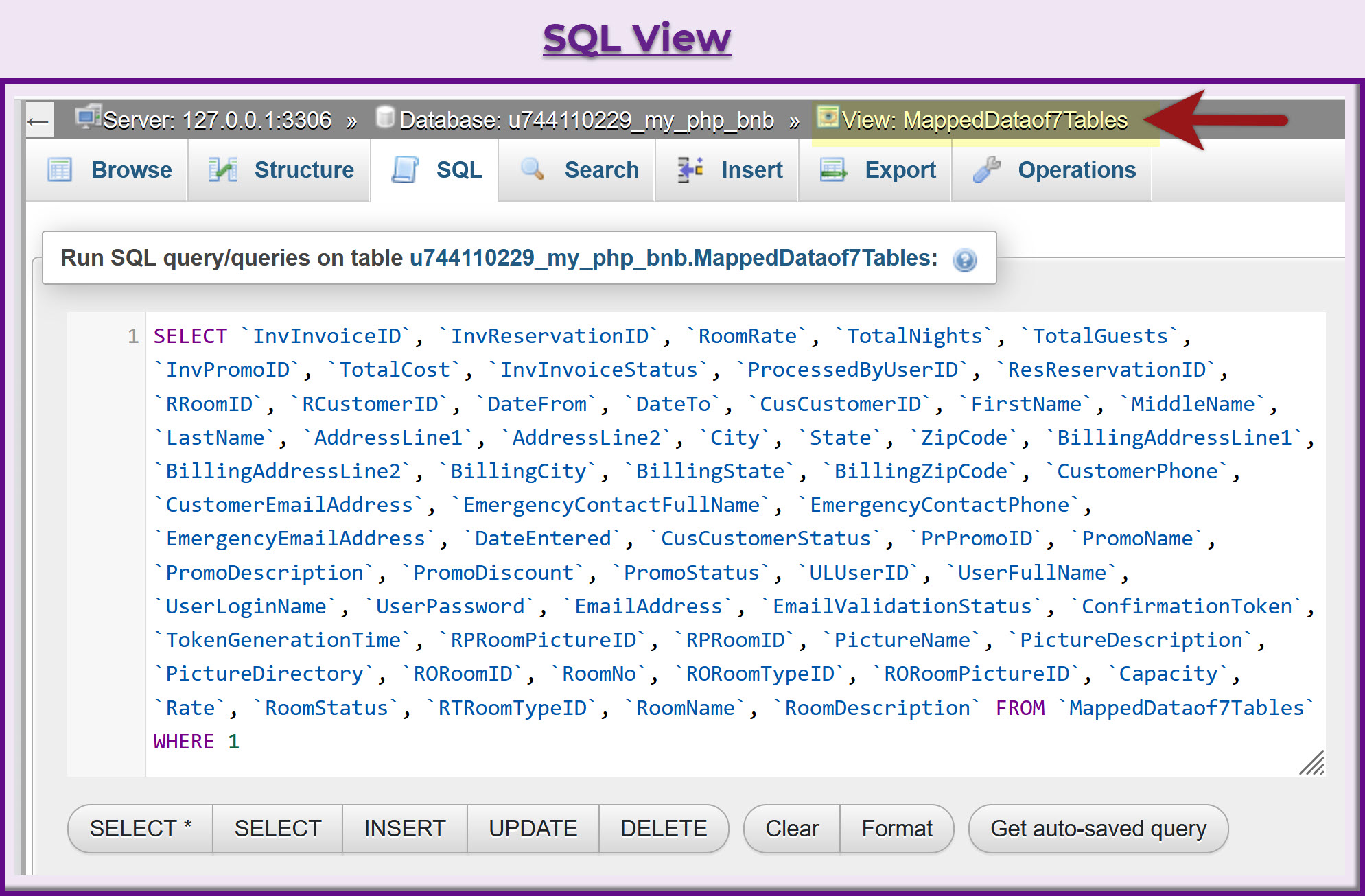Click the Search magnifier icon
This screenshot has height=896, width=1365.
[533, 169]
